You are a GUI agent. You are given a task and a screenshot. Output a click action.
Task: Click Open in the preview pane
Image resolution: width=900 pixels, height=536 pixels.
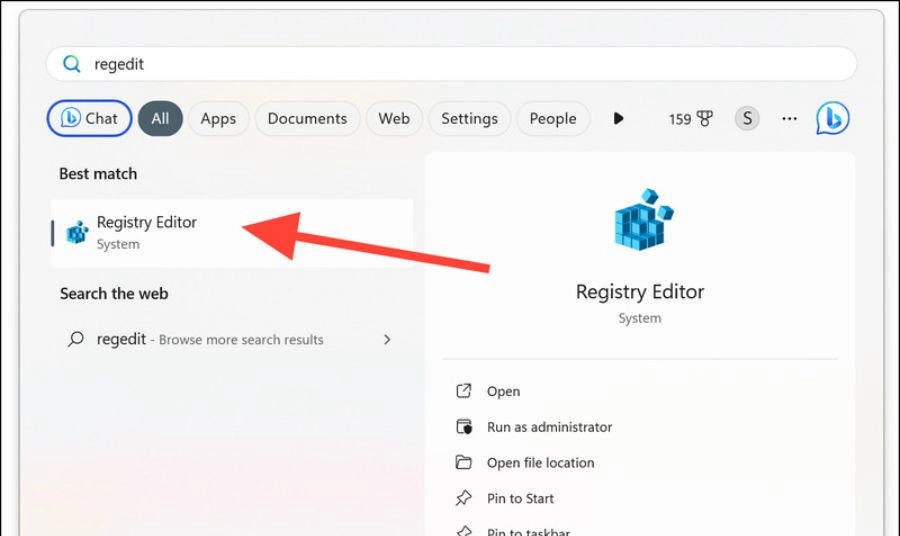[503, 391]
